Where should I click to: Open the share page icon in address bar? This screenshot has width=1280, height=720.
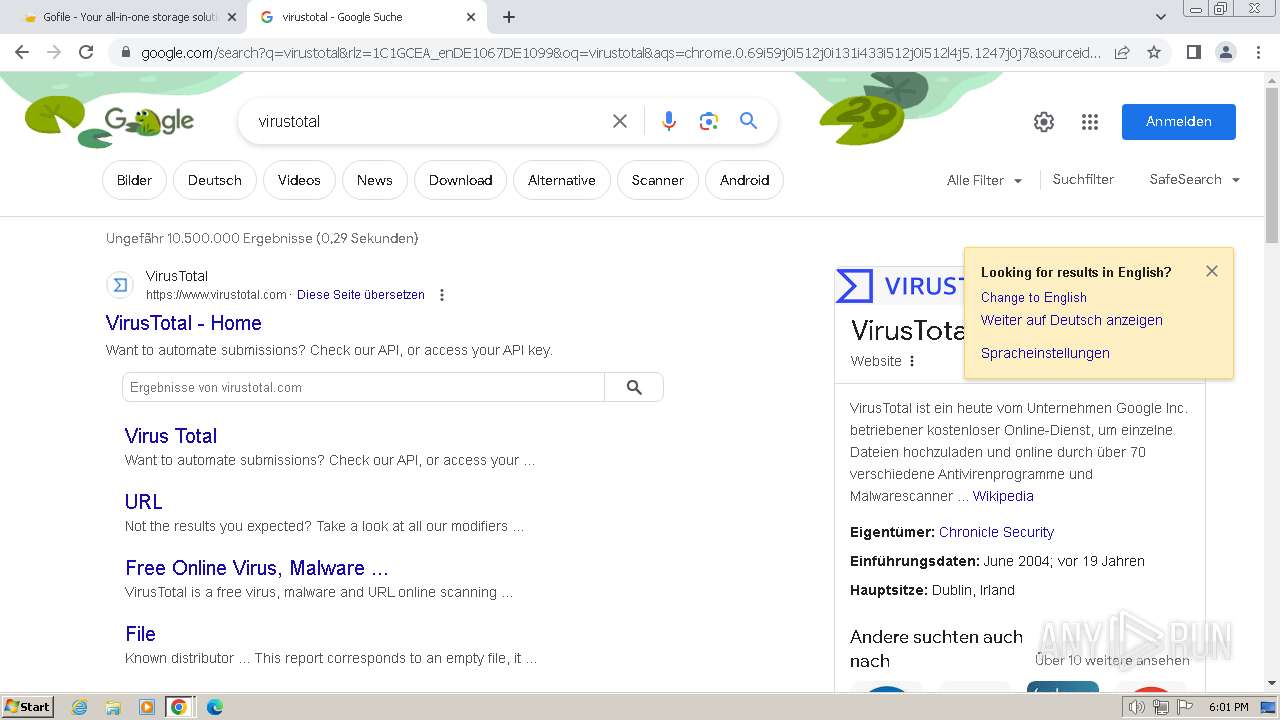tap(1122, 52)
